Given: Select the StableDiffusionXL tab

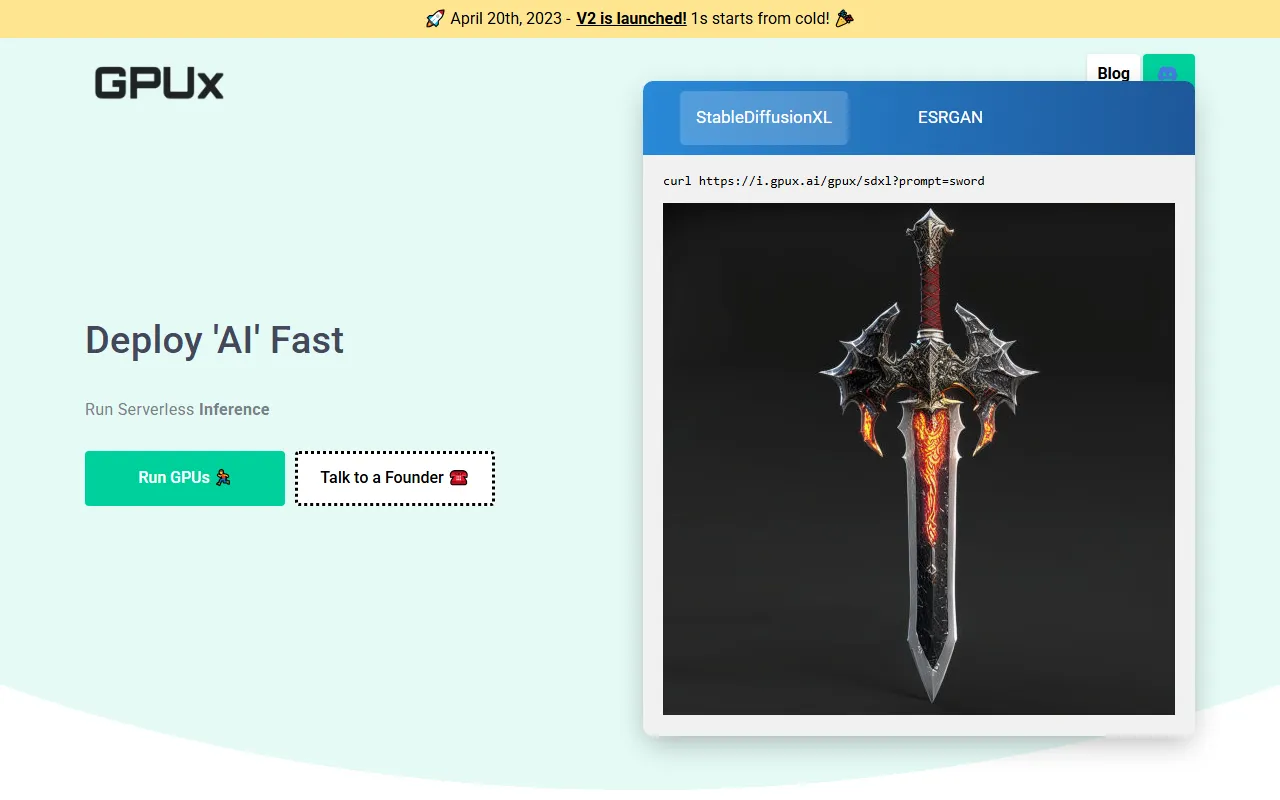Looking at the screenshot, I should click(x=763, y=117).
